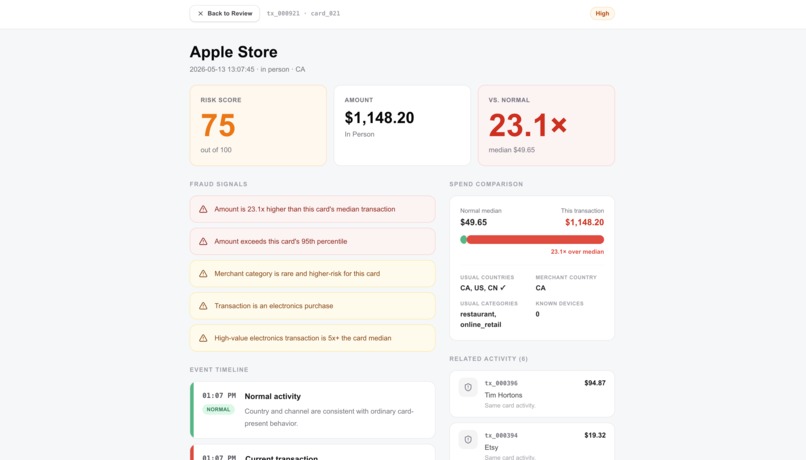
Task: Click usual countries 'CA, US, CN ✓' value
Action: click(x=483, y=288)
